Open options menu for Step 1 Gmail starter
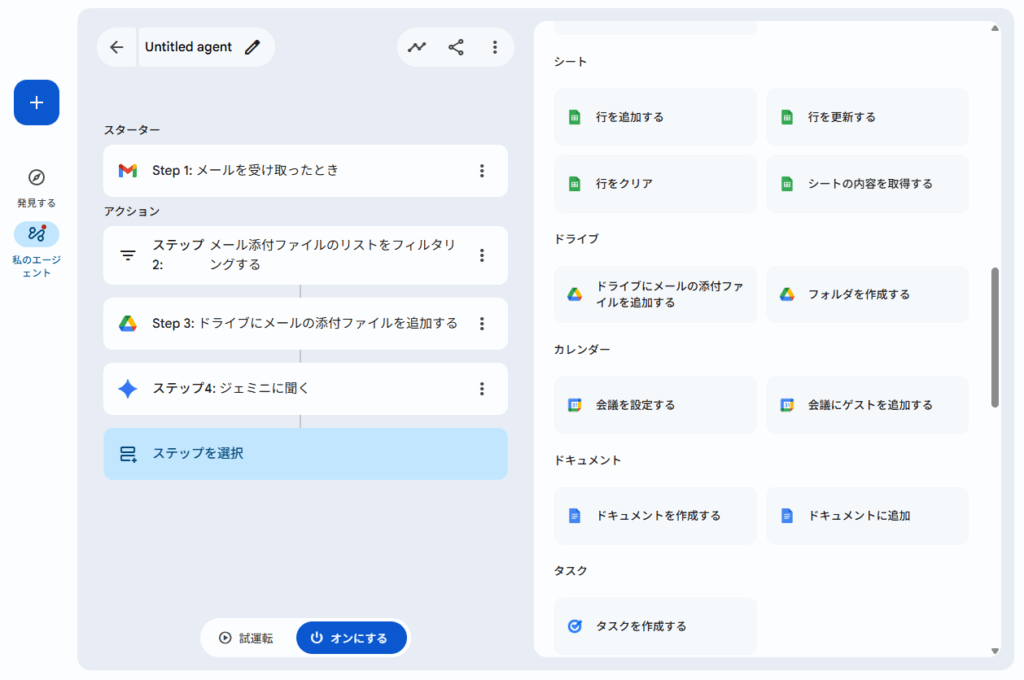Image resolution: width=1024 pixels, height=680 pixels. point(481,171)
